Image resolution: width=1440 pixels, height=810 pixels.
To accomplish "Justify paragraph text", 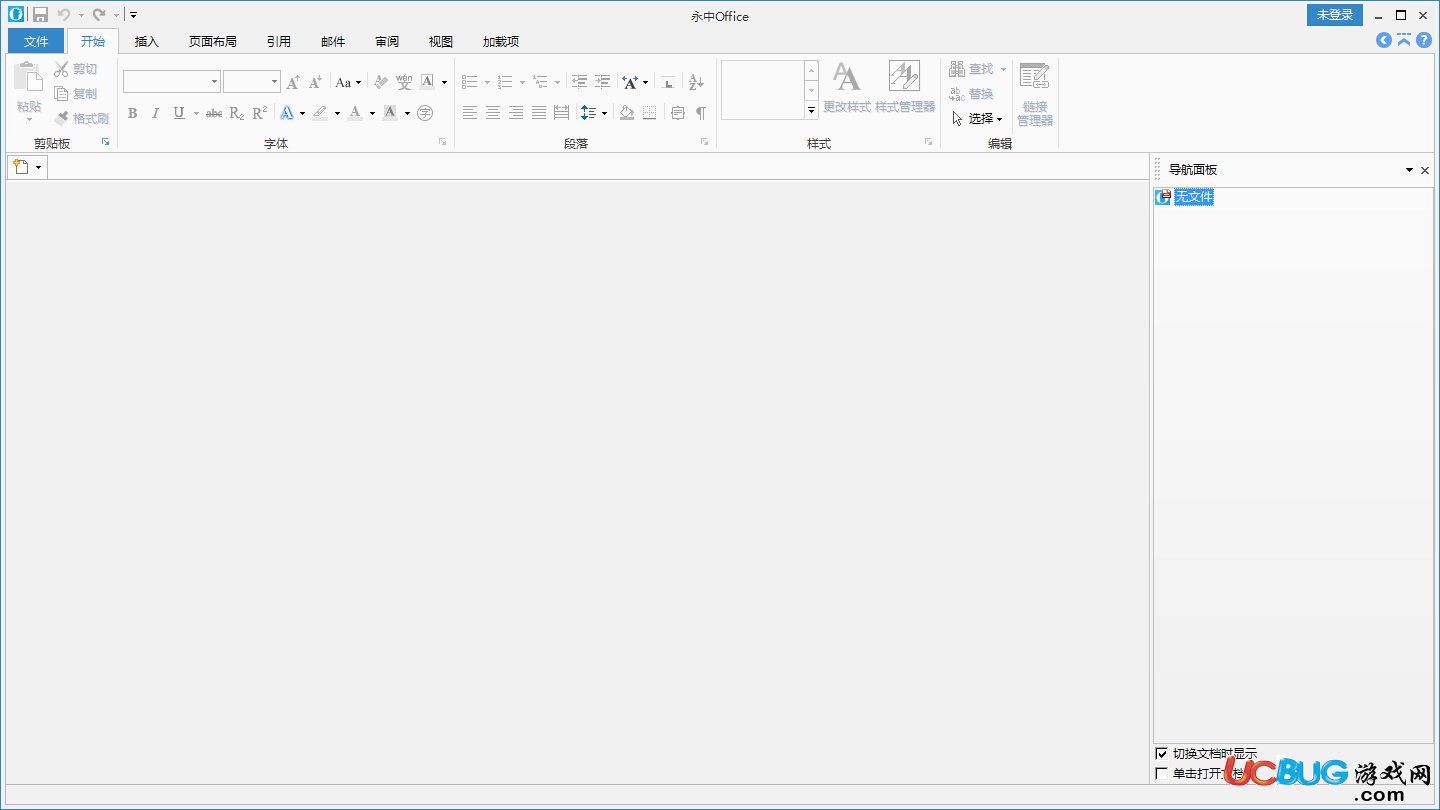I will tap(539, 113).
